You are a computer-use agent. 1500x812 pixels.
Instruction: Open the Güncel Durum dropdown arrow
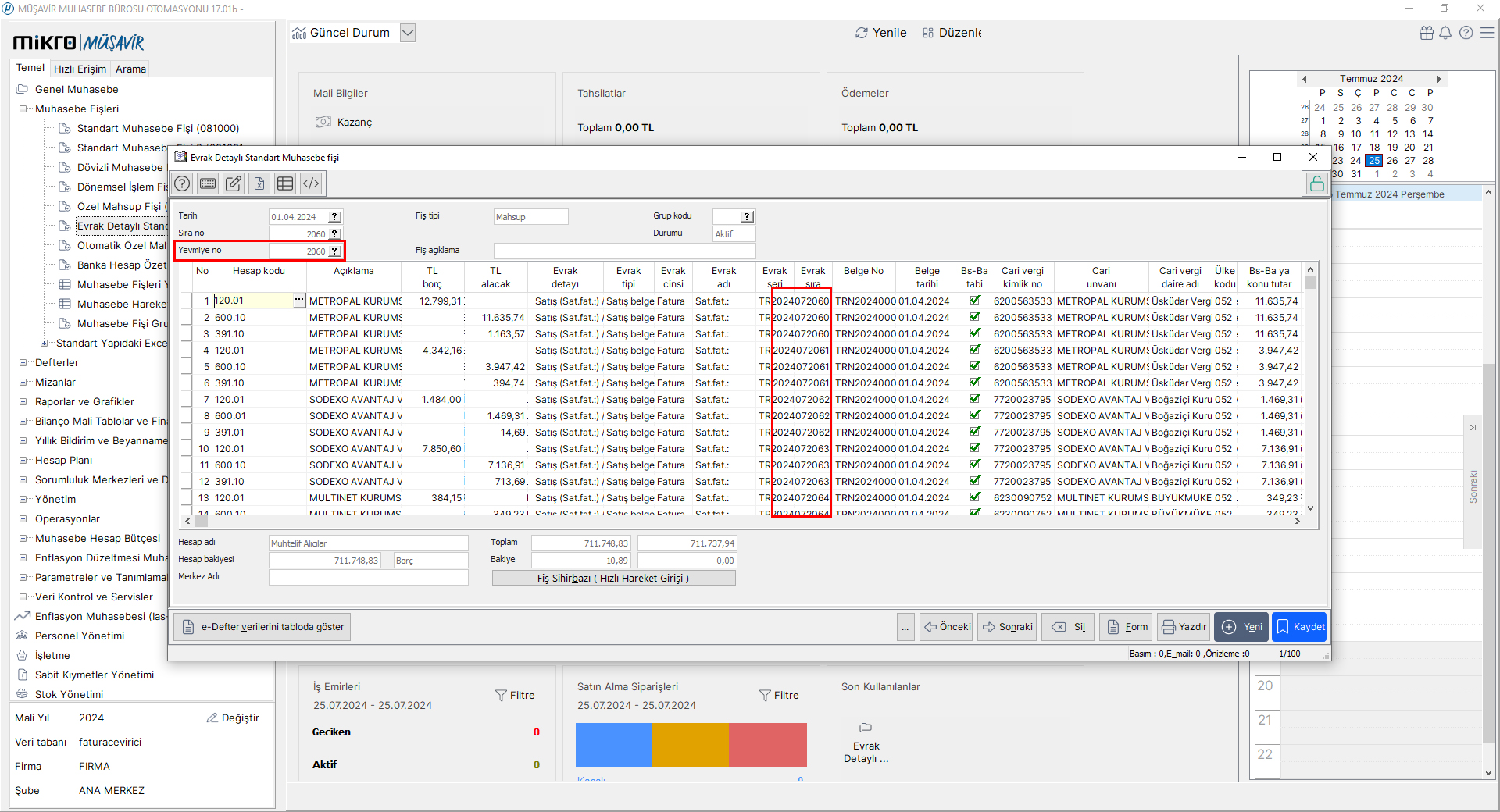(x=407, y=33)
